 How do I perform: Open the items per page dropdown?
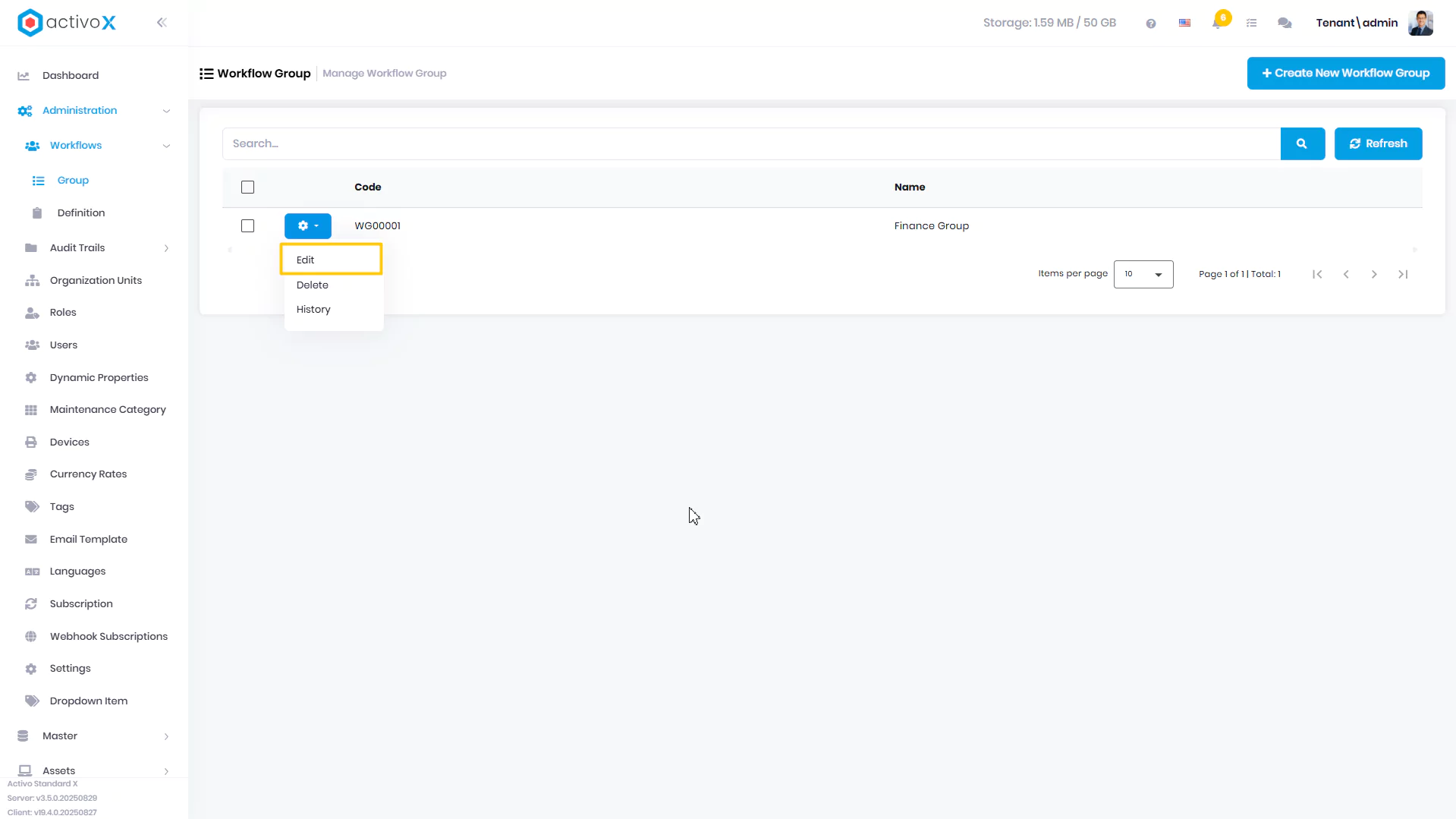1143,275
